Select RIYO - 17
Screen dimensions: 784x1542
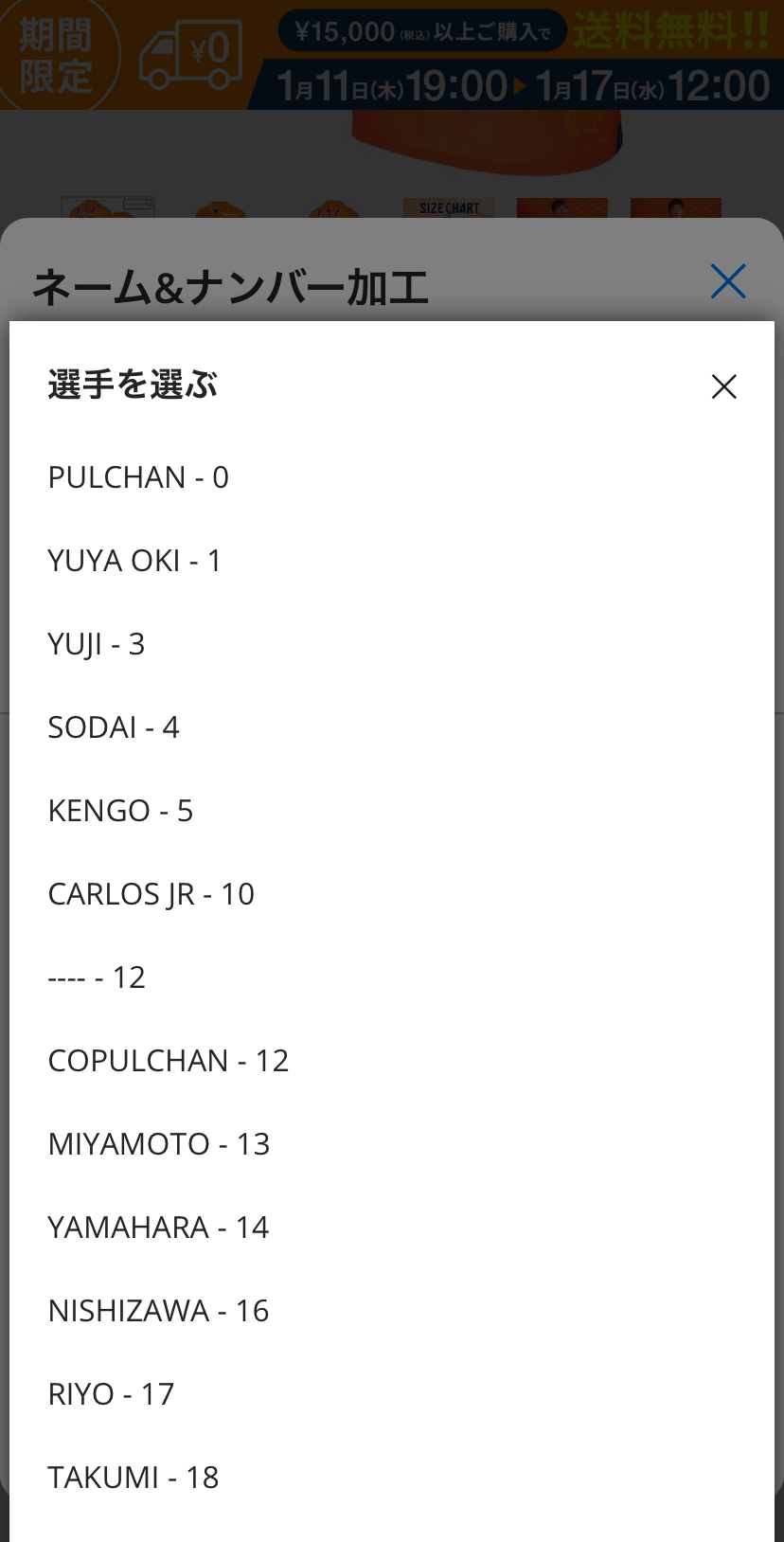(x=111, y=1394)
